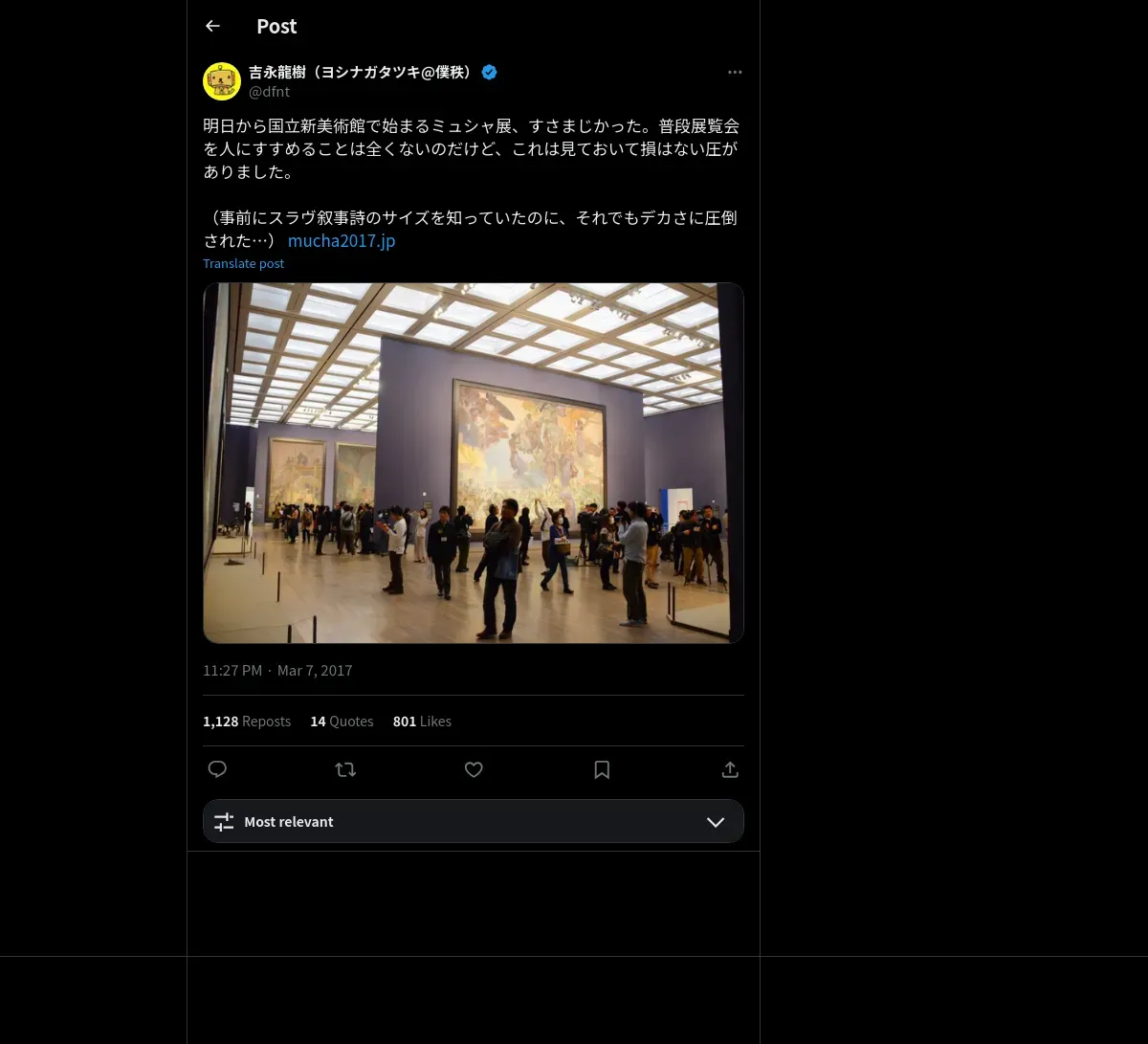1148x1044 pixels.
Task: Go back using the arrow icon
Action: pos(212,27)
